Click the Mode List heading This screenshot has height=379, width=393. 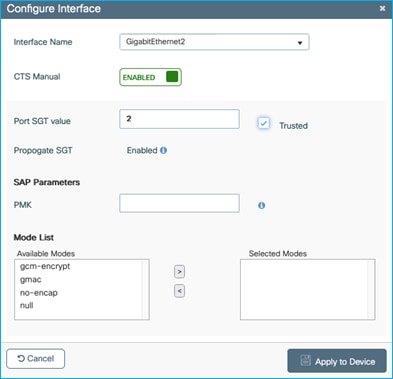click(34, 237)
